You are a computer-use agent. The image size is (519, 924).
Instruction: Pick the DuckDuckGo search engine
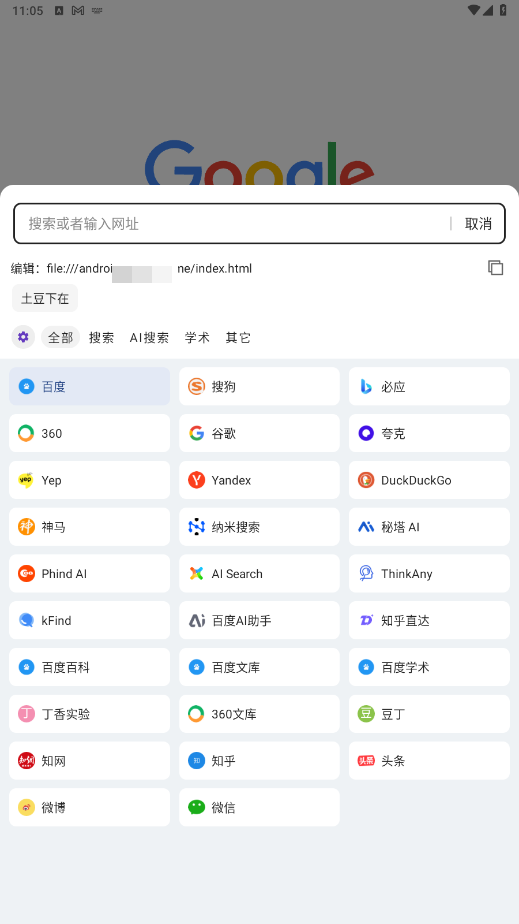(x=429, y=480)
